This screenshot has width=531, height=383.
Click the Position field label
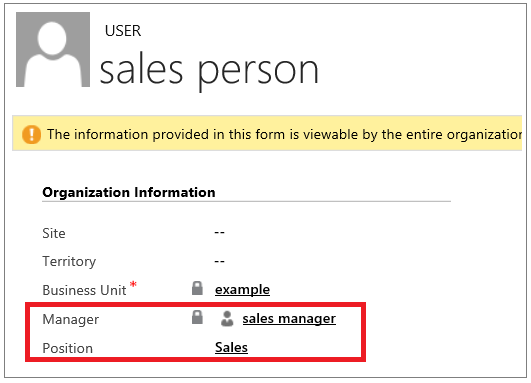67,348
